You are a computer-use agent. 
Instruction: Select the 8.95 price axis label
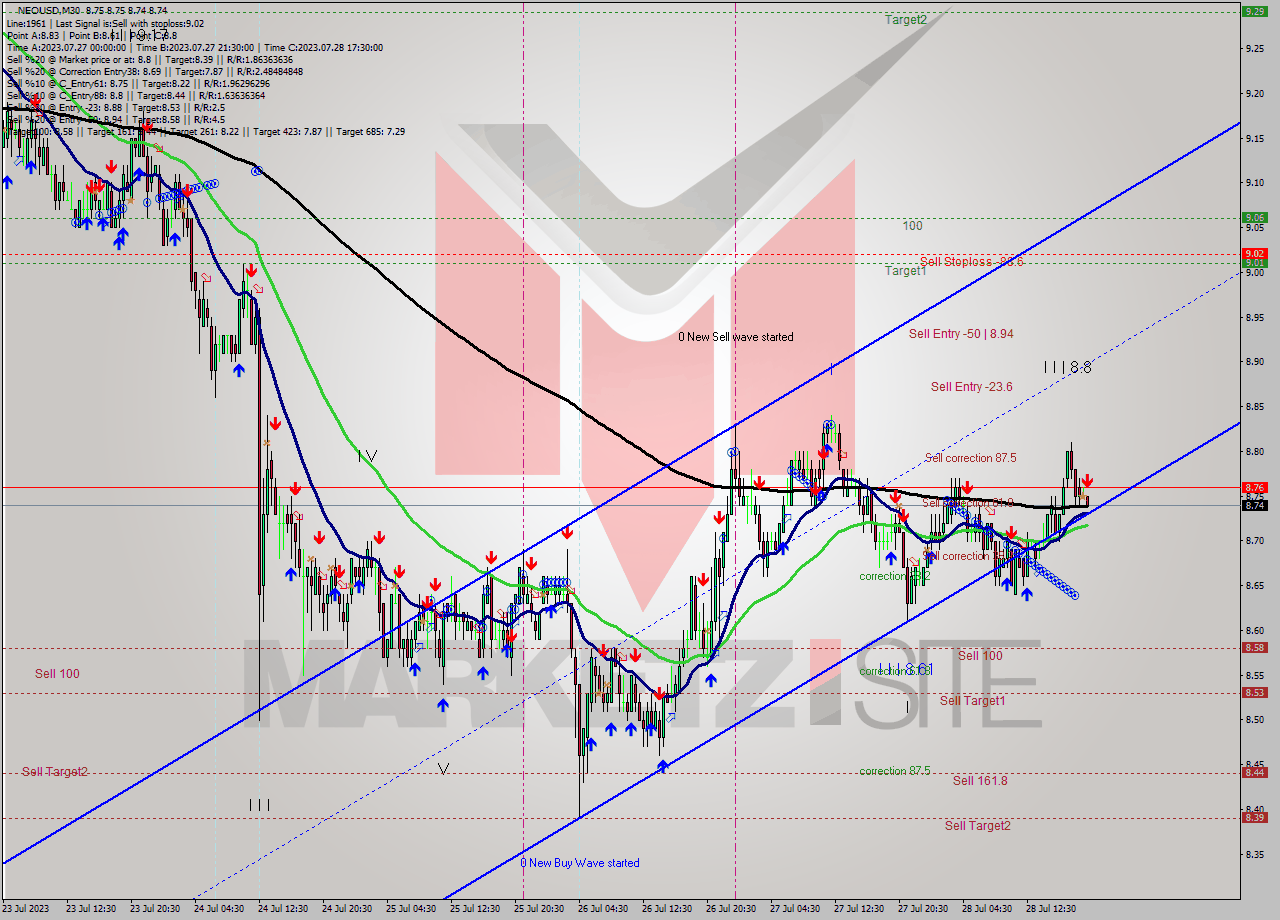pyautogui.click(x=1254, y=317)
